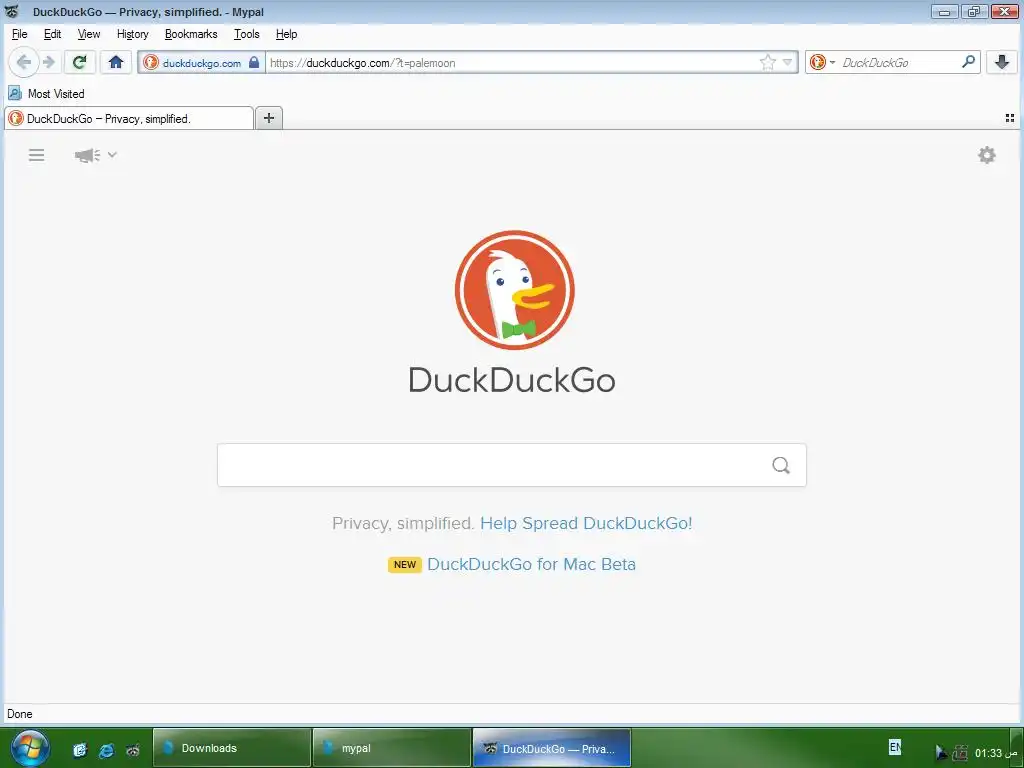The width and height of the screenshot is (1024, 768).
Task: Go back with the back arrow button
Action: [24, 63]
